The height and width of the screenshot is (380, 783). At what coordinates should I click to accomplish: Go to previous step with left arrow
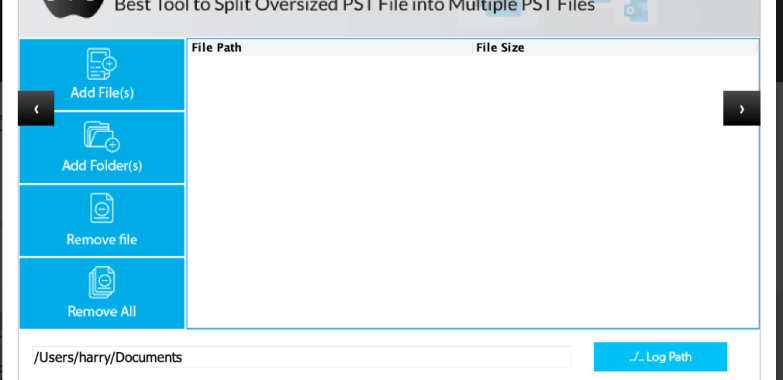tap(36, 108)
